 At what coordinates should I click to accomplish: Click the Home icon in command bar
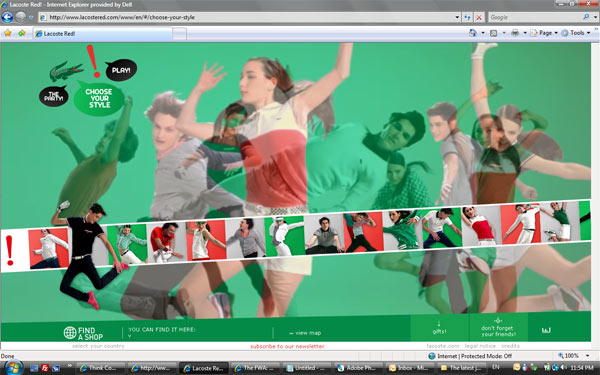click(473, 33)
